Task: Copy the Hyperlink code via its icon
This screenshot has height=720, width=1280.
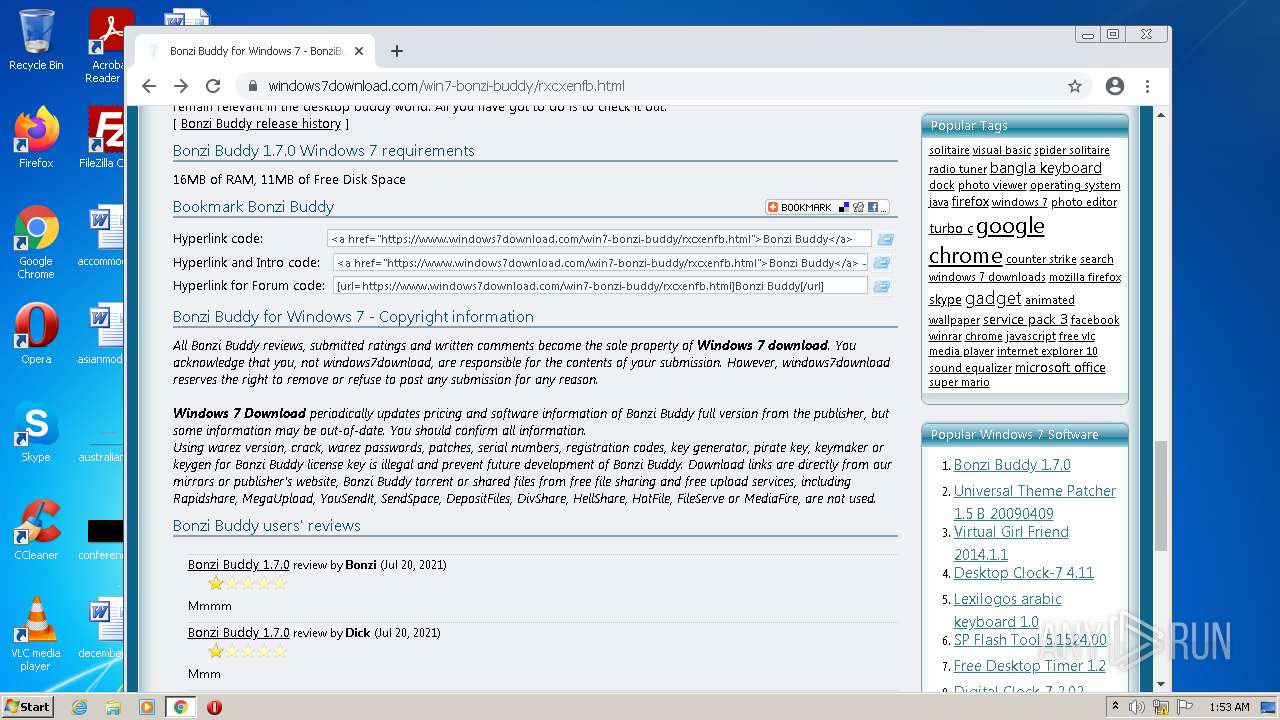Action: 885,239
